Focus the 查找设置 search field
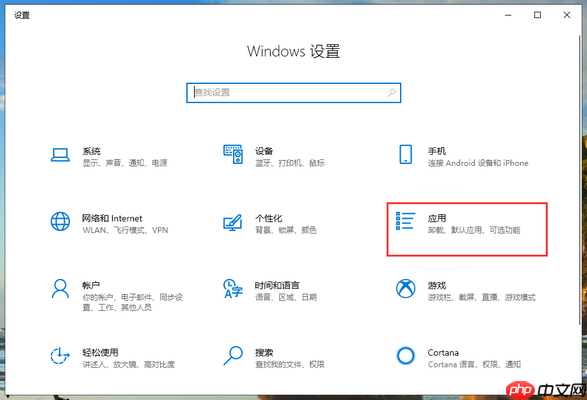The image size is (587, 400). [x=294, y=93]
